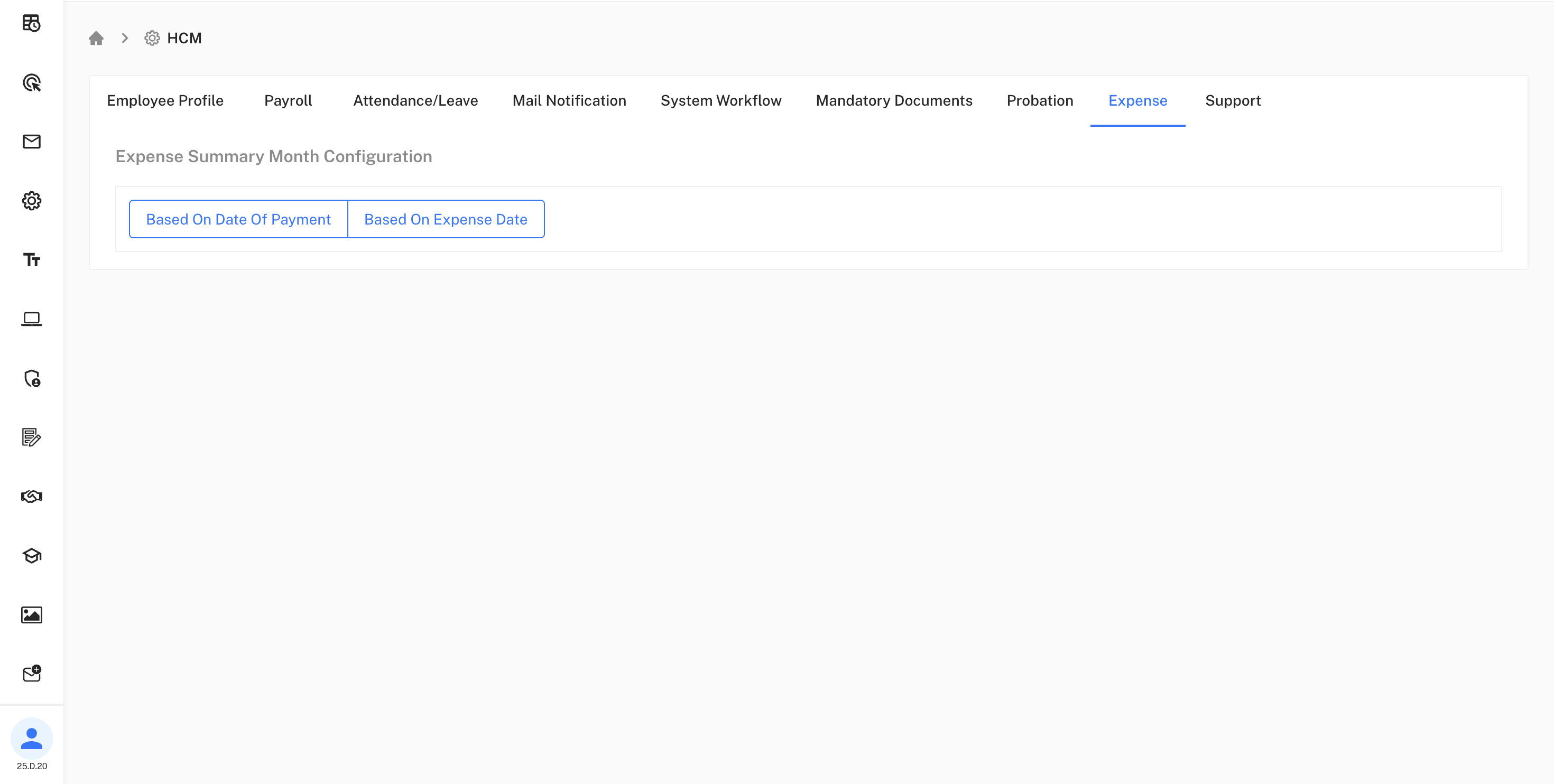Open the handshake sidebar icon

(31, 496)
